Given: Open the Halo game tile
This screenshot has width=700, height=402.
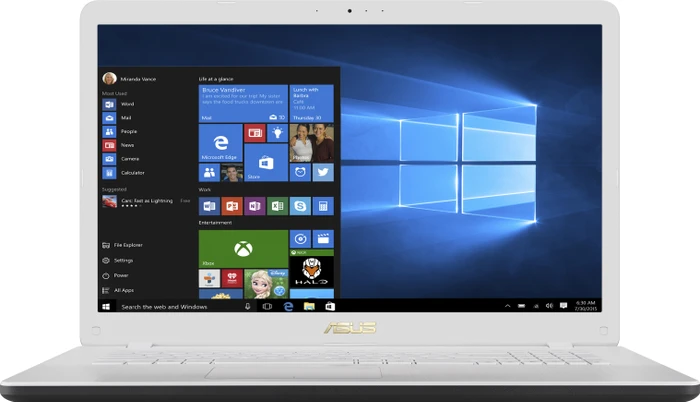Looking at the screenshot, I should 312,268.
